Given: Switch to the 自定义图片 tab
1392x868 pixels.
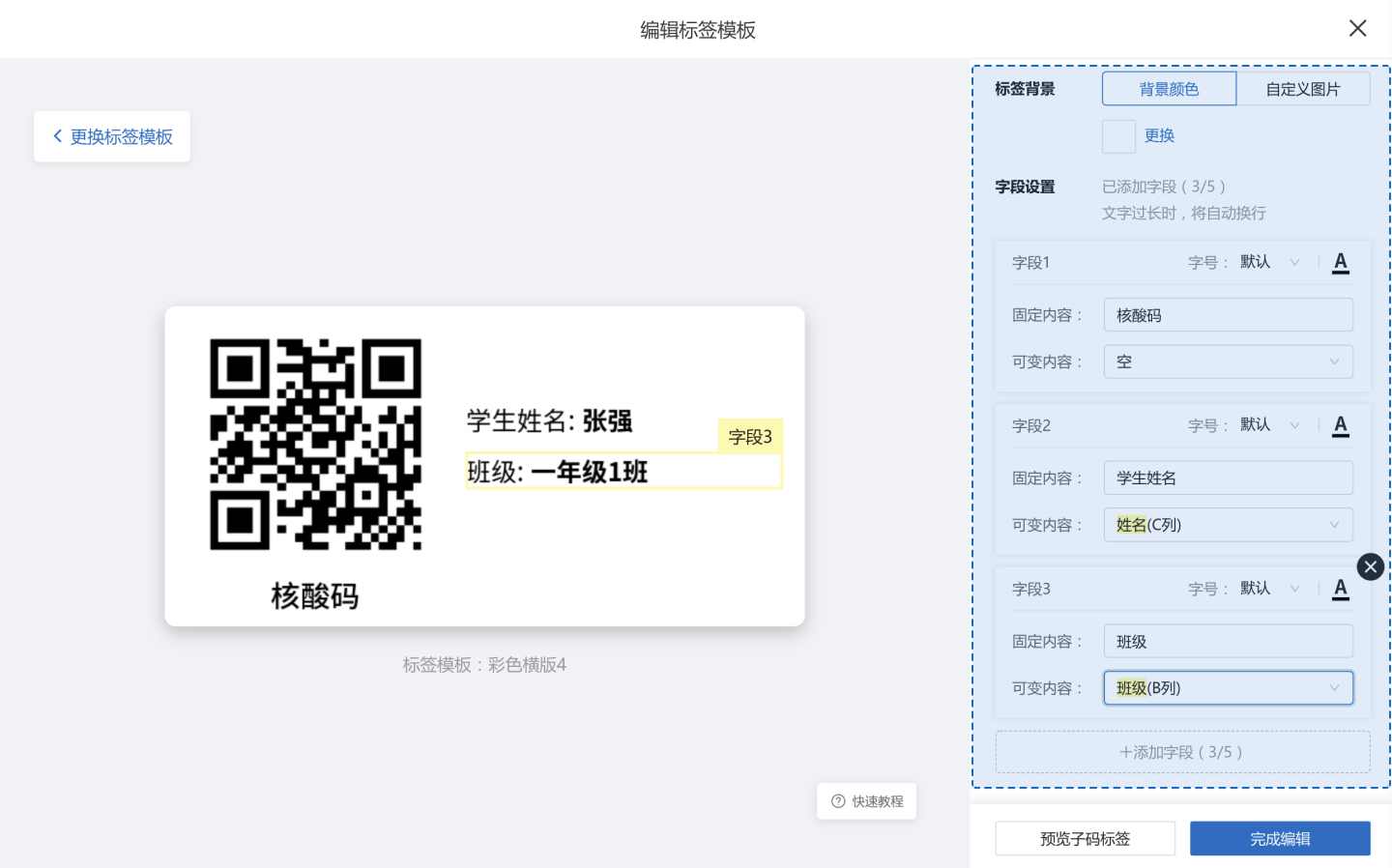Looking at the screenshot, I should [x=1303, y=89].
